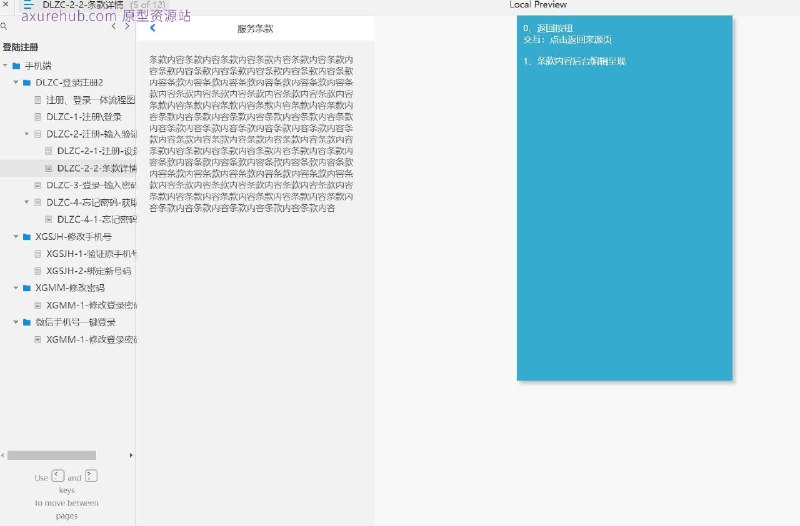Screen dimensions: 800x526
Task: Open the sitemap search magnifier
Action: 4,26
